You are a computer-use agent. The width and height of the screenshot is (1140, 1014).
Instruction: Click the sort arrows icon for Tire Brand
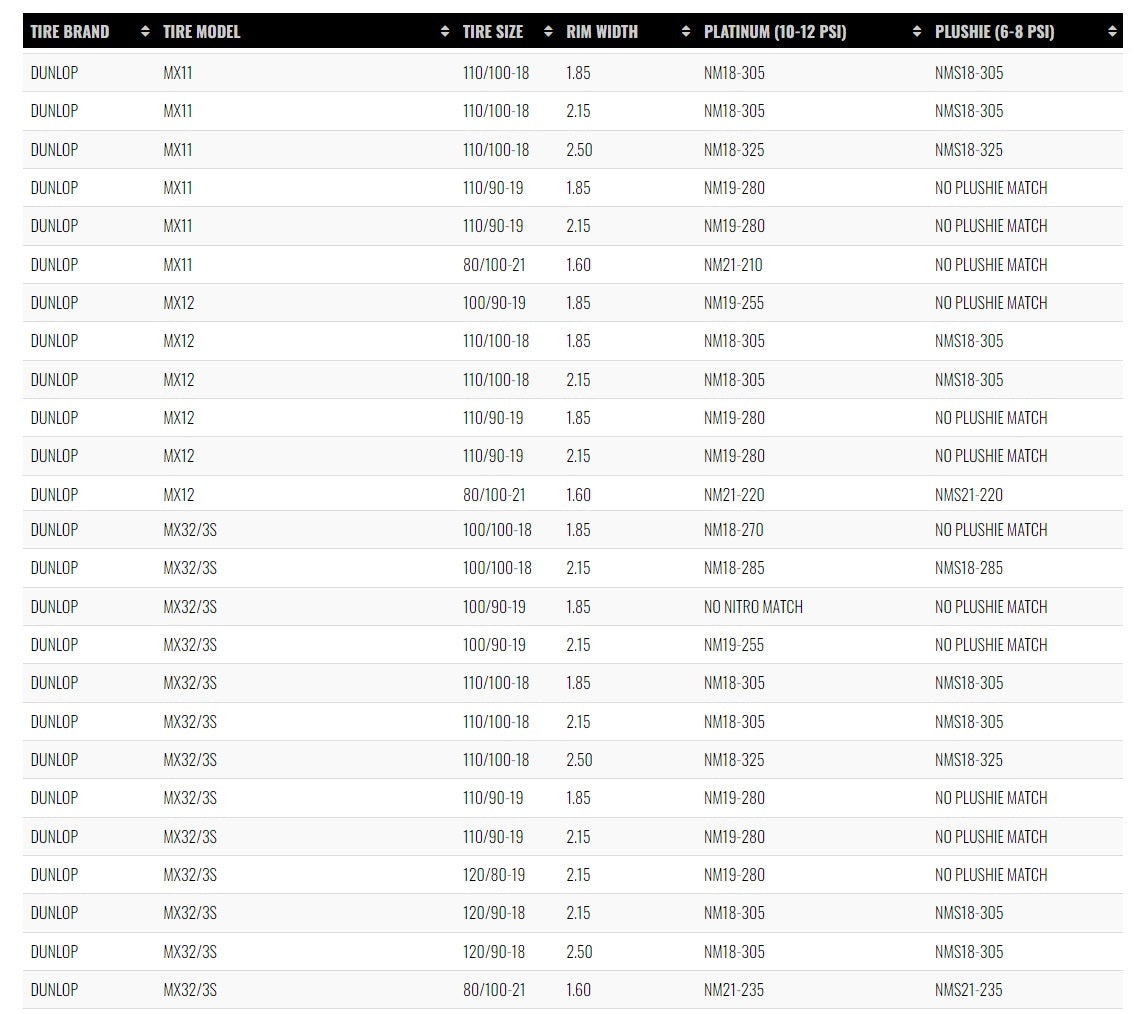[146, 32]
